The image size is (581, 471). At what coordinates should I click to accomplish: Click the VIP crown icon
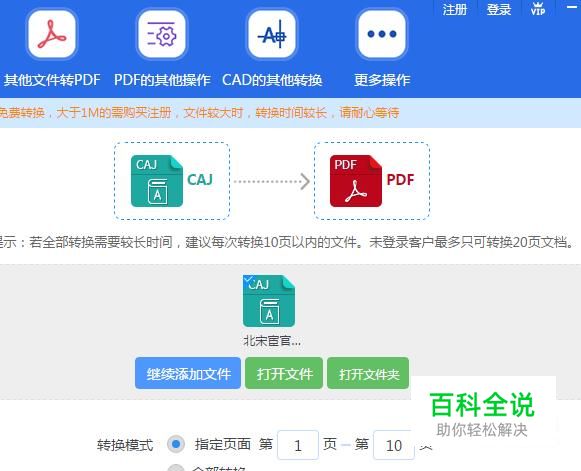pos(538,9)
